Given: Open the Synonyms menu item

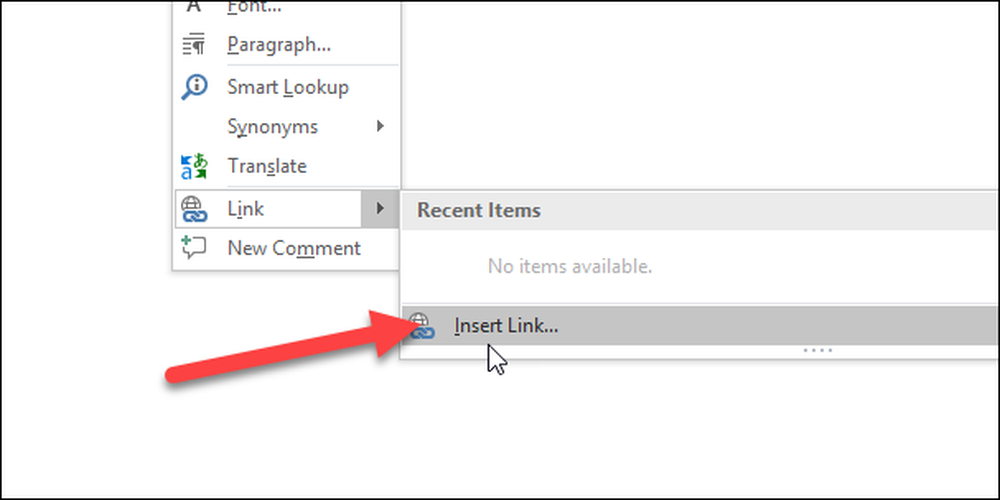Looking at the screenshot, I should click(272, 127).
